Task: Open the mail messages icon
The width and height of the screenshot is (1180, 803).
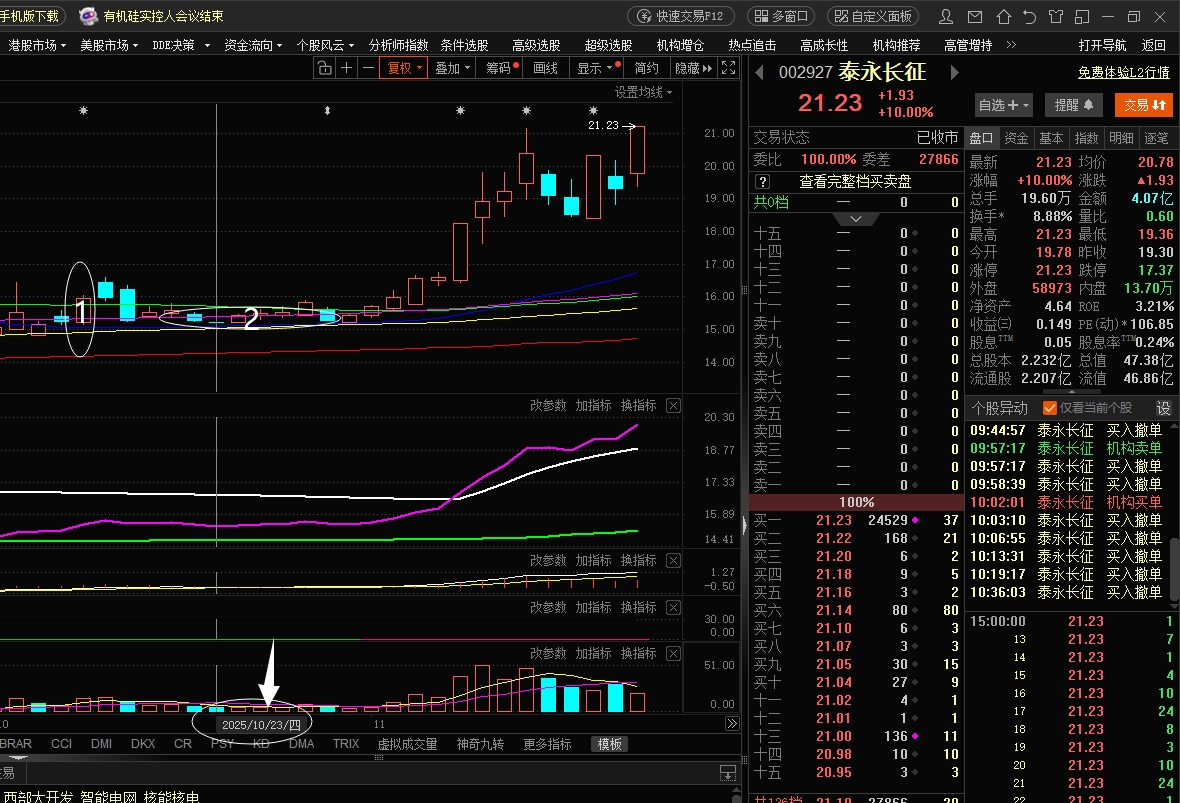Action: click(975, 17)
